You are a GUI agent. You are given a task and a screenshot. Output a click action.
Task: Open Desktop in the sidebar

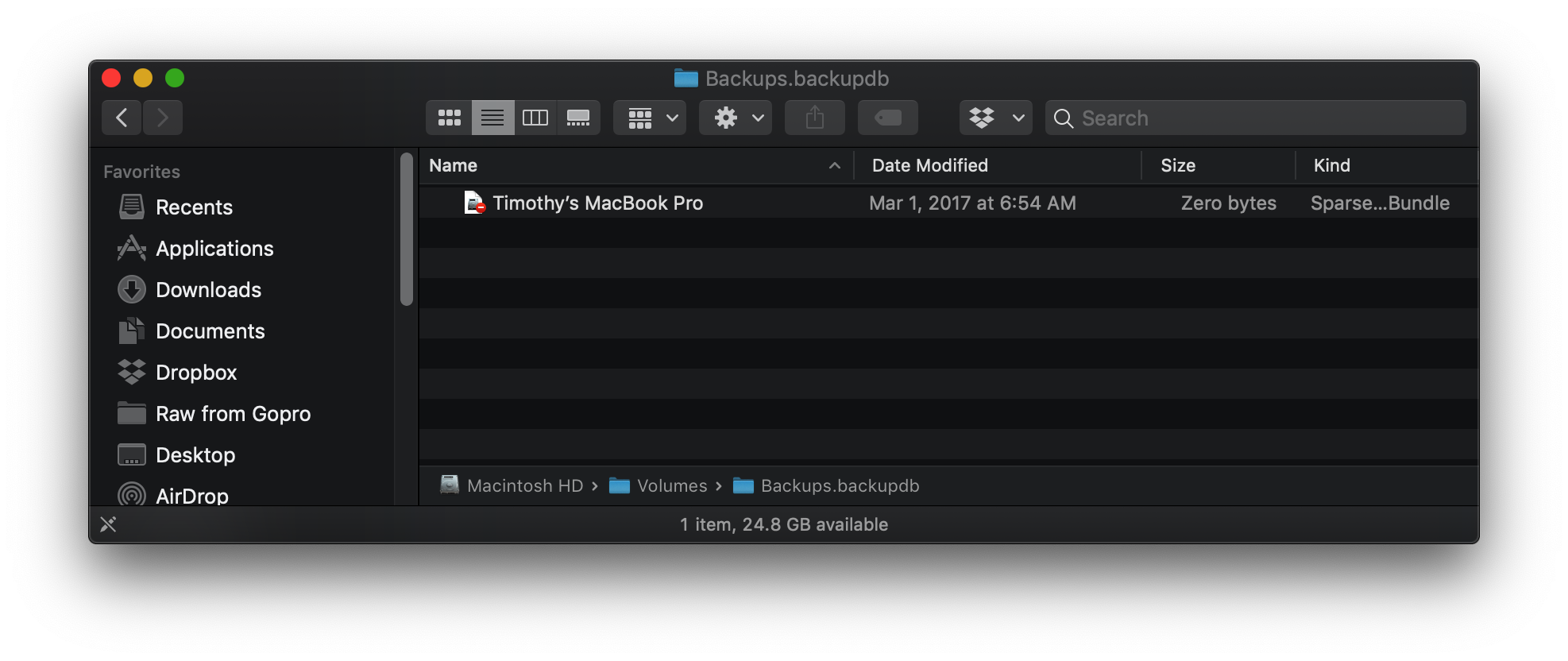pyautogui.click(x=242, y=455)
